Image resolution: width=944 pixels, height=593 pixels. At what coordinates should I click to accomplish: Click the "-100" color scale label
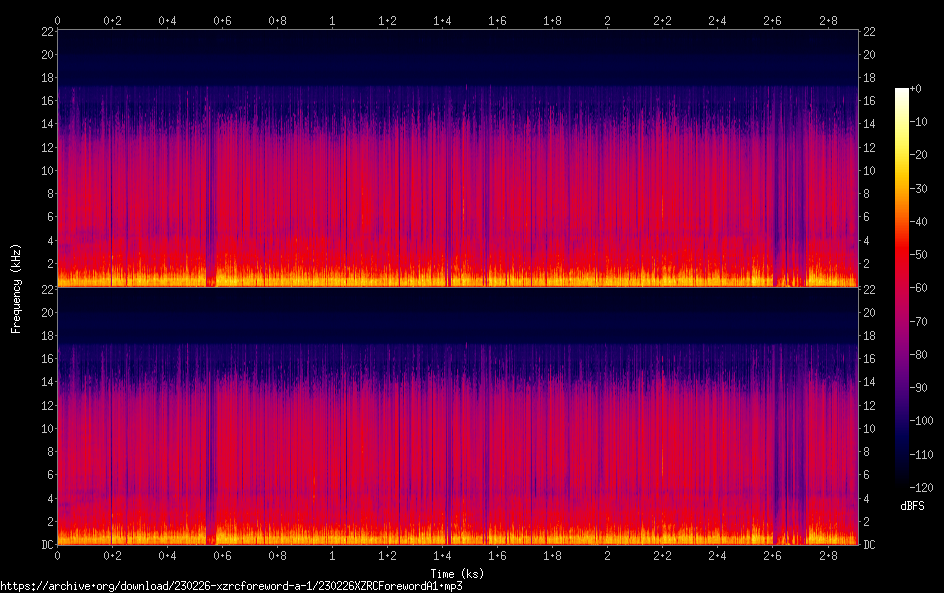pyautogui.click(x=921, y=421)
